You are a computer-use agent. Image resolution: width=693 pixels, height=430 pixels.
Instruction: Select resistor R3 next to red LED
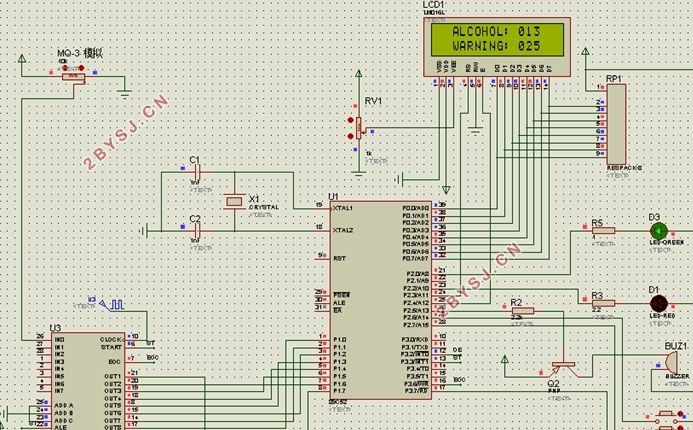coord(604,303)
